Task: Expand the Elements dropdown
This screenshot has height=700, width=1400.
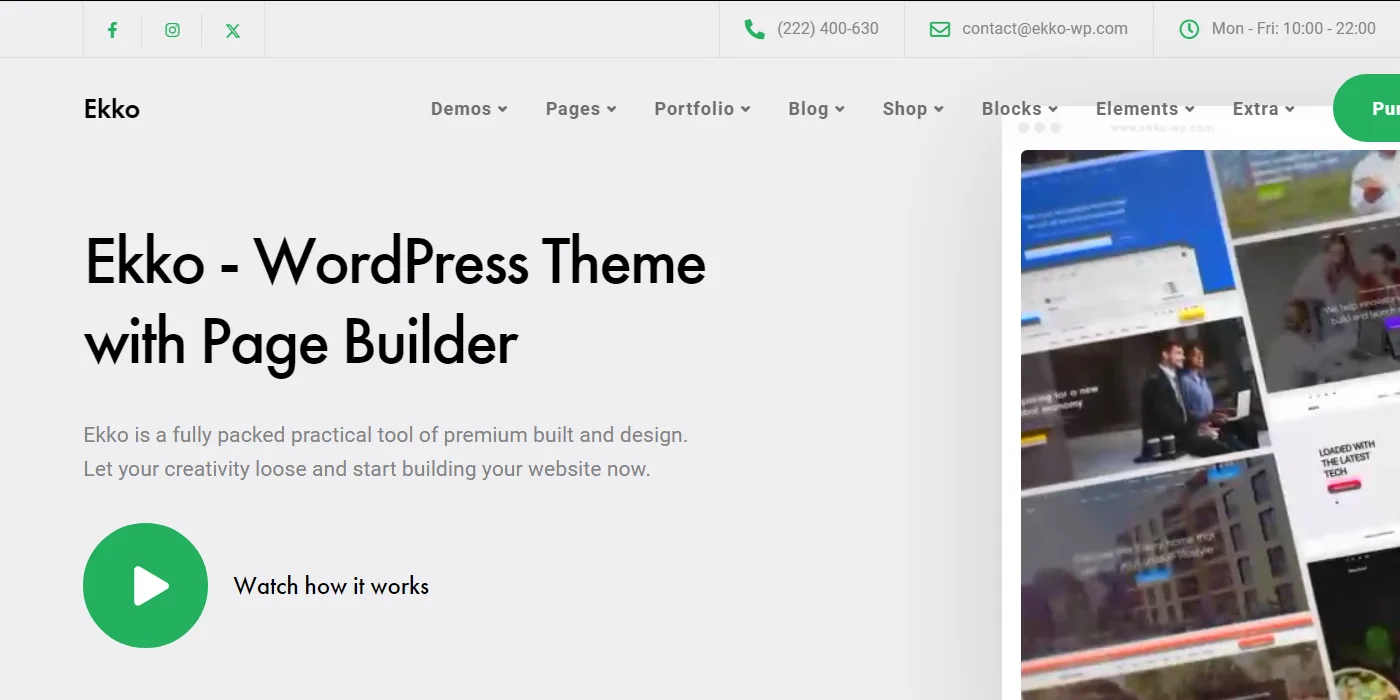Action: pos(1145,109)
